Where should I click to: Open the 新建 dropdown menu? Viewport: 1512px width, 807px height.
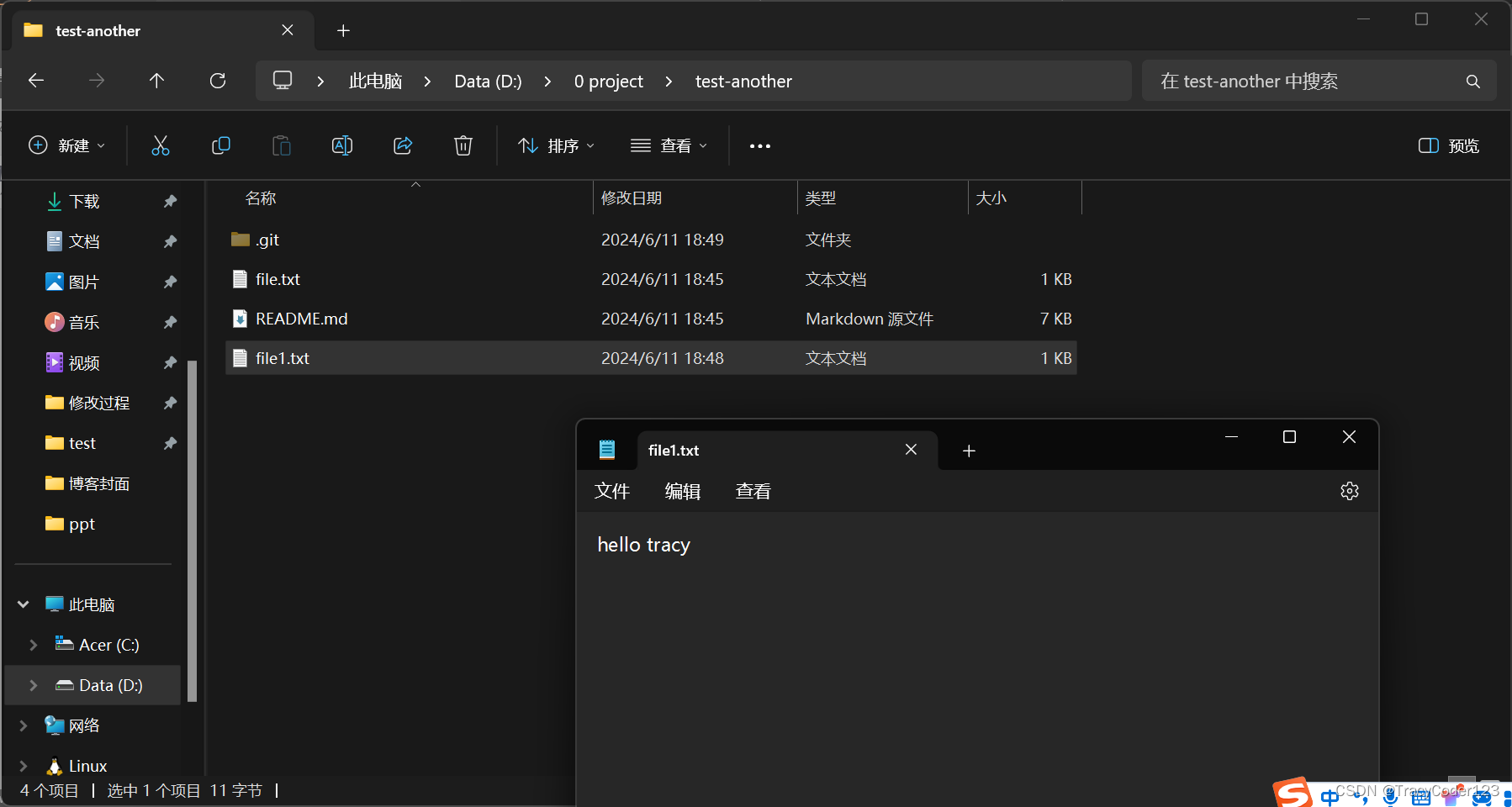[x=67, y=145]
